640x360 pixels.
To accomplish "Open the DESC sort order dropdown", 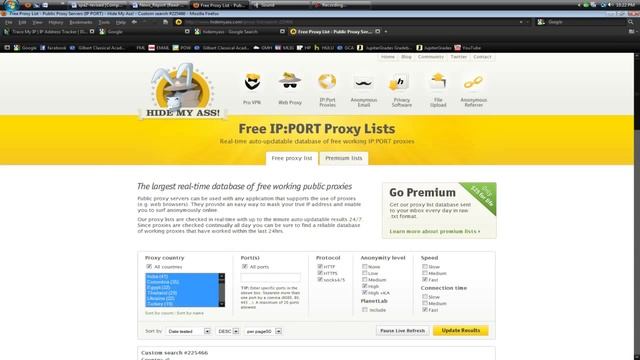I will coord(228,331).
